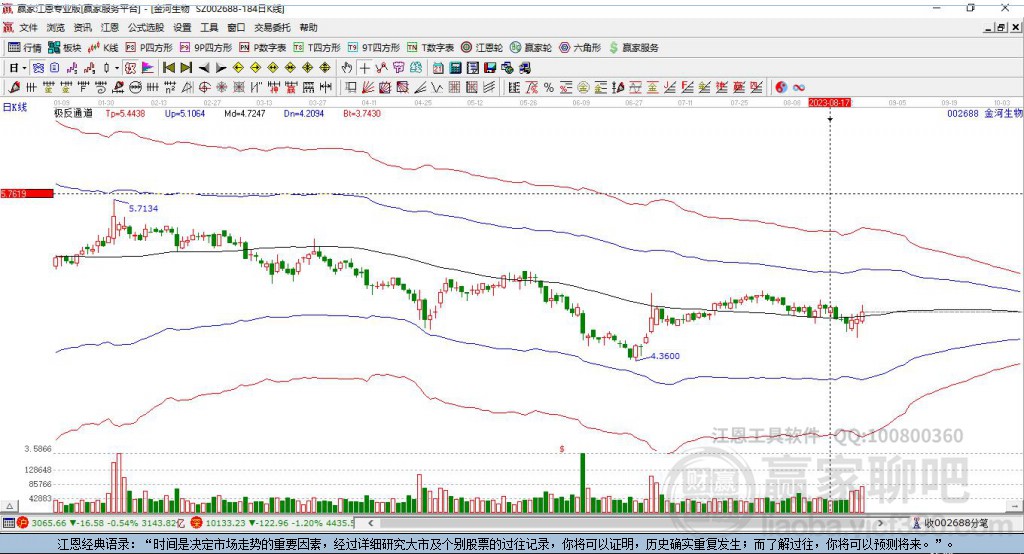Open the 赢家轮 wheel tool
The image size is (1024, 554).
pyautogui.click(x=531, y=48)
